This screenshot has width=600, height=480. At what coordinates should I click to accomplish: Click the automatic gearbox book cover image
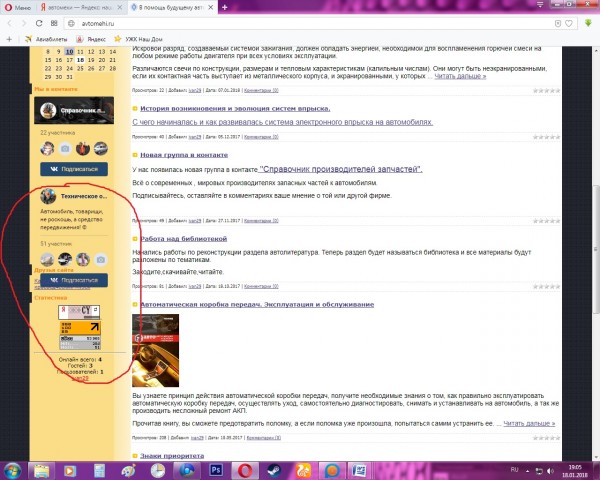click(x=155, y=351)
